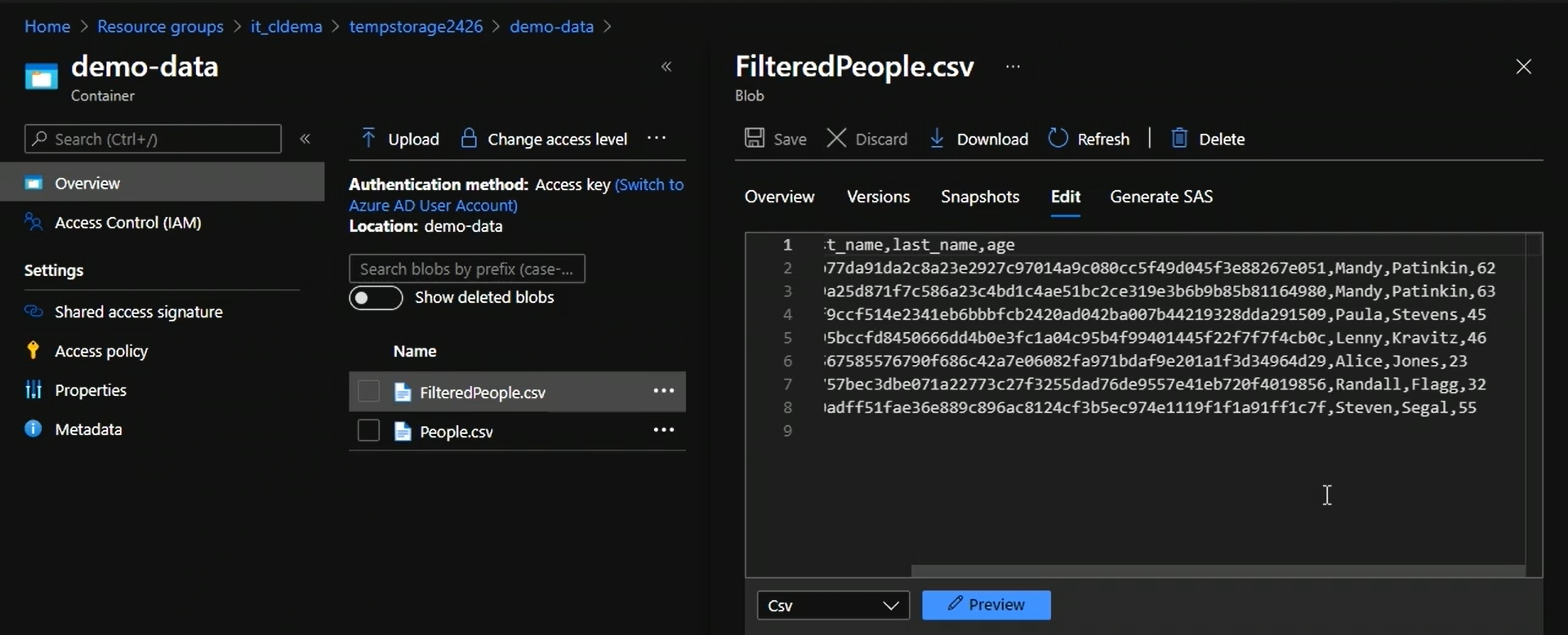Viewport: 1568px width, 635px height.
Task: Click the Save disk icon
Action: click(x=754, y=138)
